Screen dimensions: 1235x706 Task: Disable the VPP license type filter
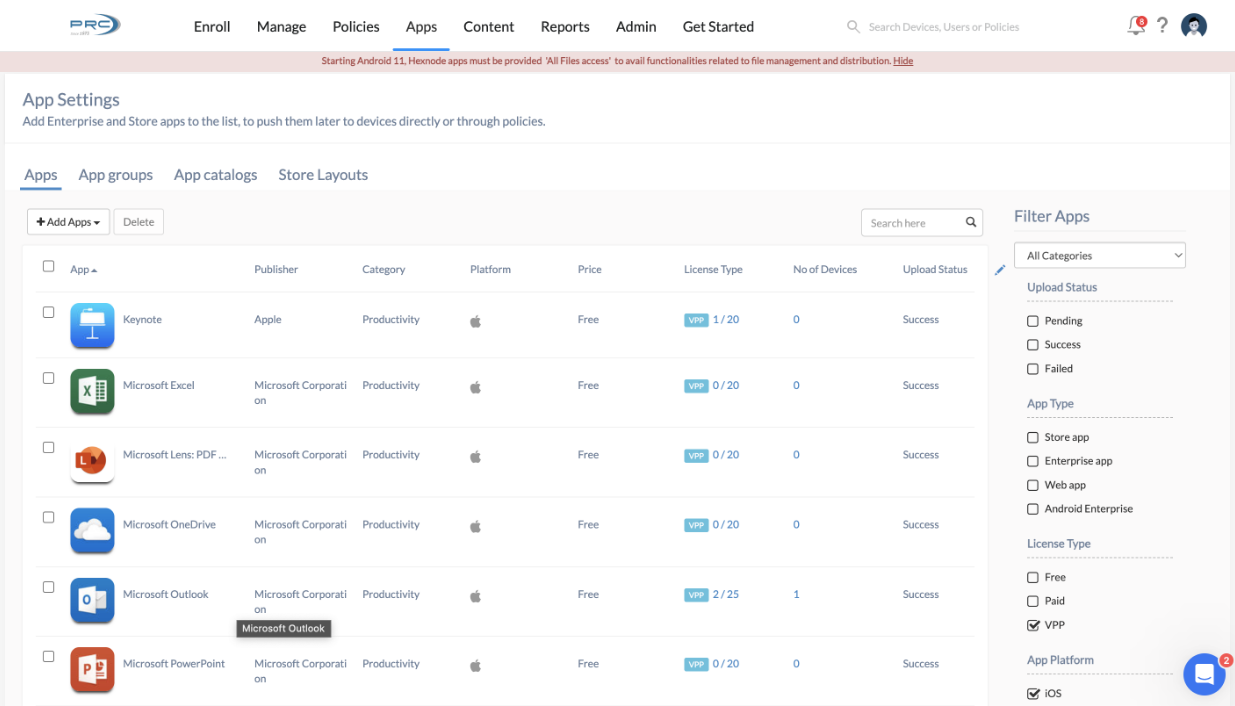(1032, 624)
